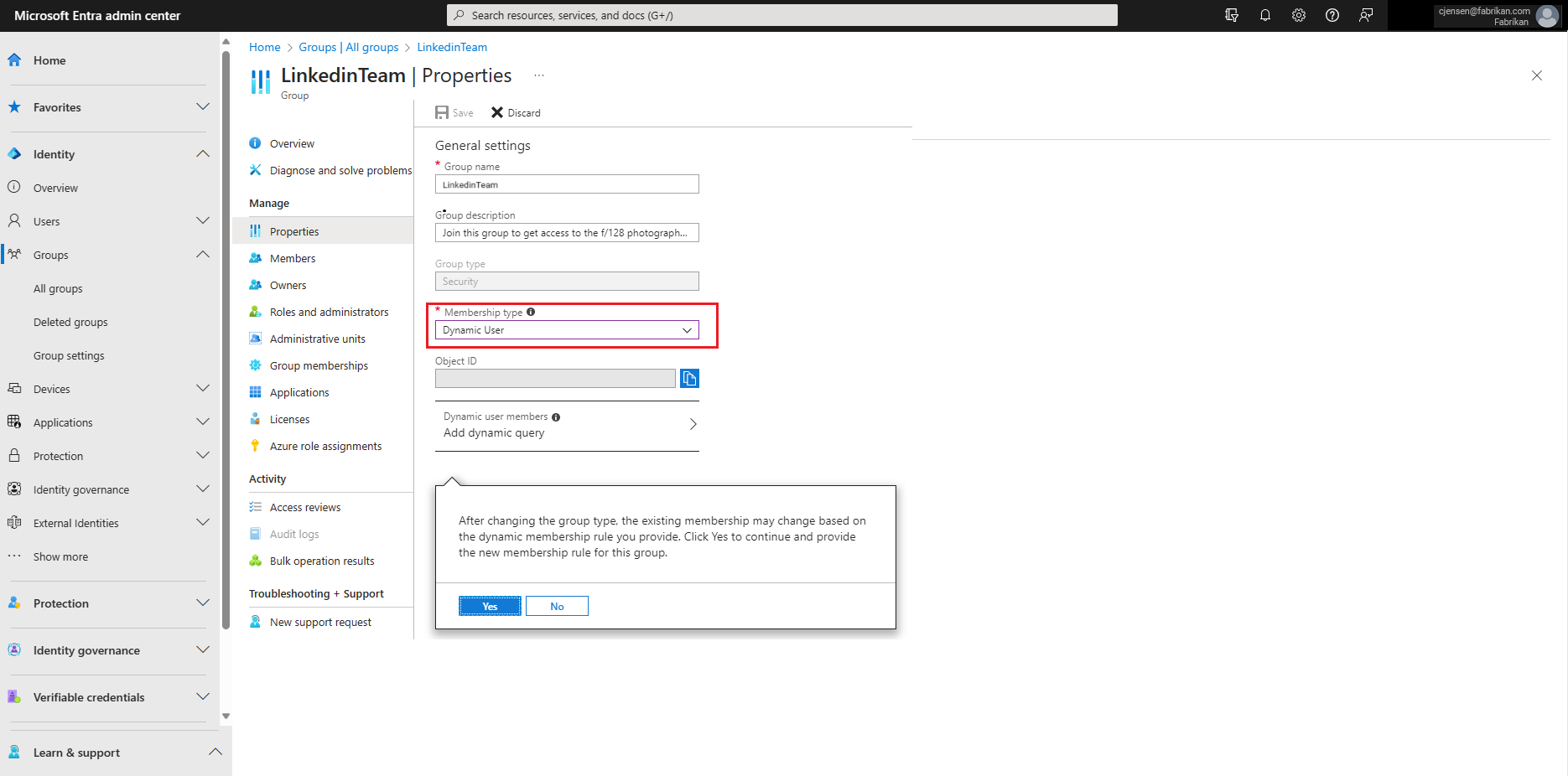Screen dimensions: 1568x776
Task: Click the Dynamic user members info icon
Action: [556, 416]
